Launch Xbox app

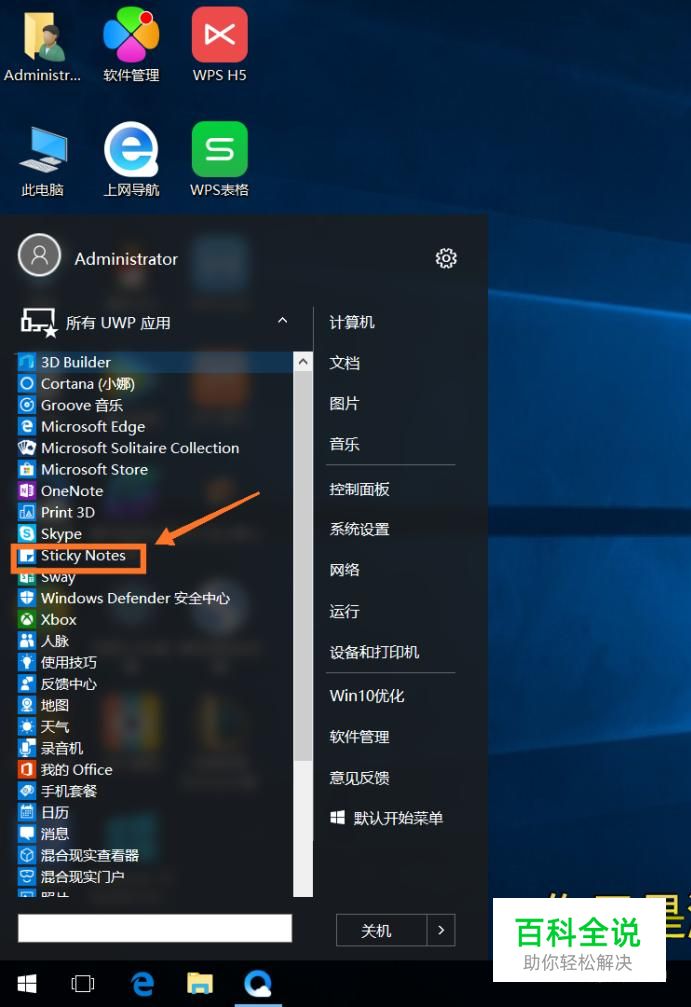tap(154, 620)
